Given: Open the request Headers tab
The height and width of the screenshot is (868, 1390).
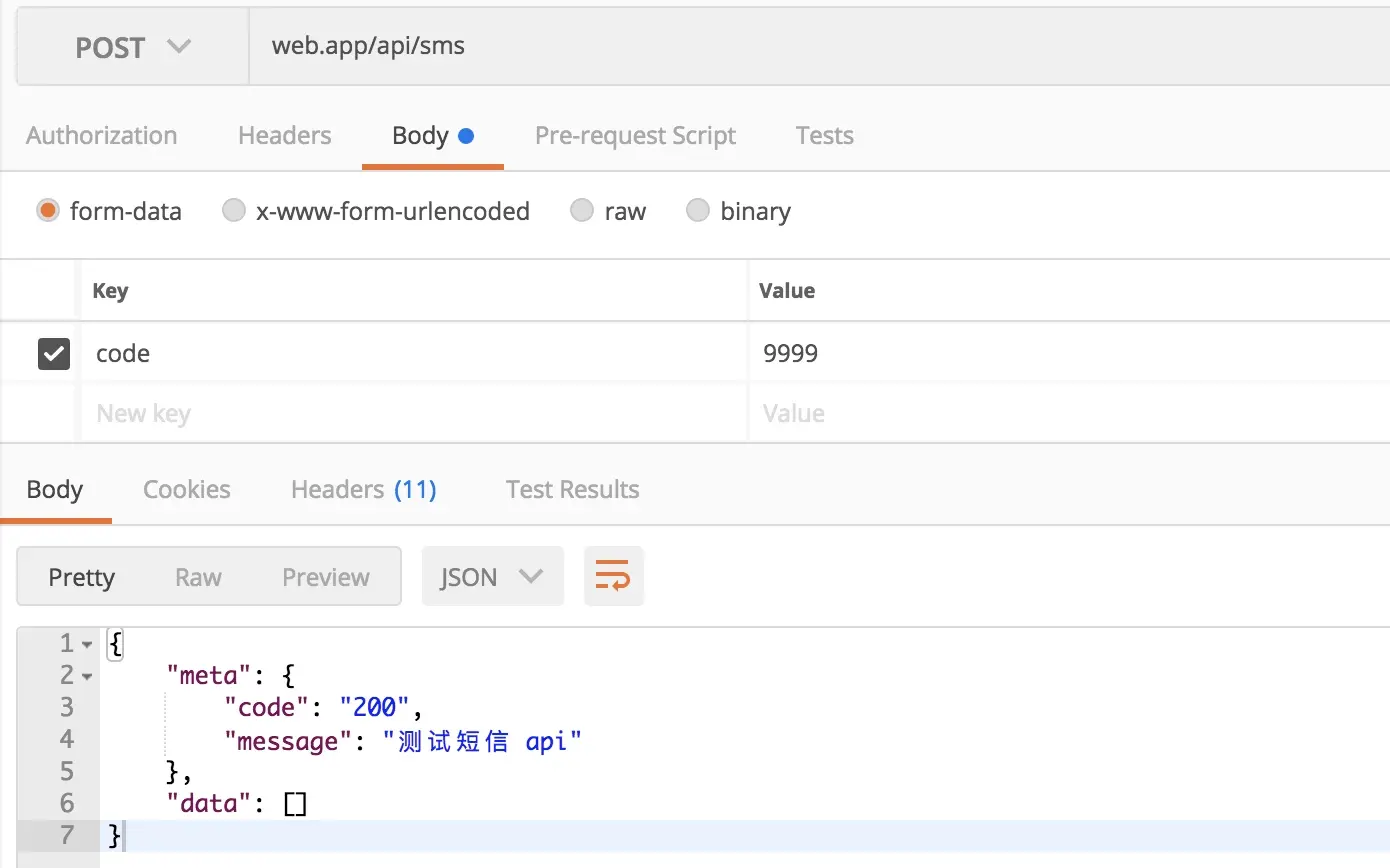Looking at the screenshot, I should pos(284,136).
